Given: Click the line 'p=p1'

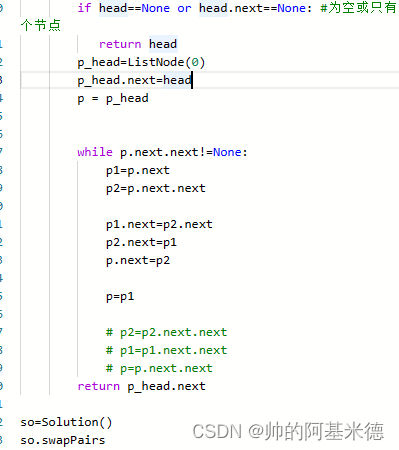Looking at the screenshot, I should click(120, 296).
